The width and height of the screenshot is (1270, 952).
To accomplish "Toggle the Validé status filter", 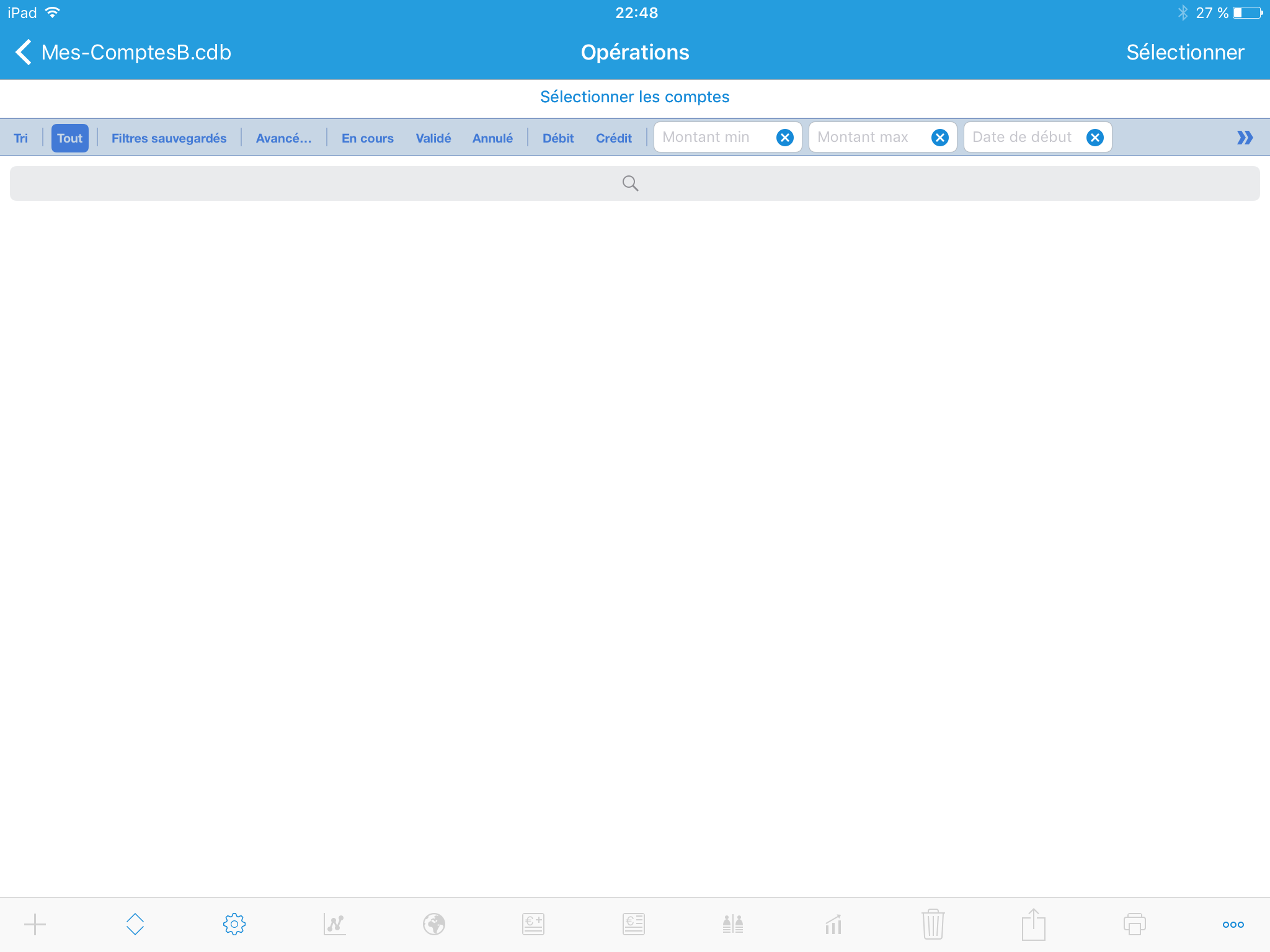I will tap(433, 138).
